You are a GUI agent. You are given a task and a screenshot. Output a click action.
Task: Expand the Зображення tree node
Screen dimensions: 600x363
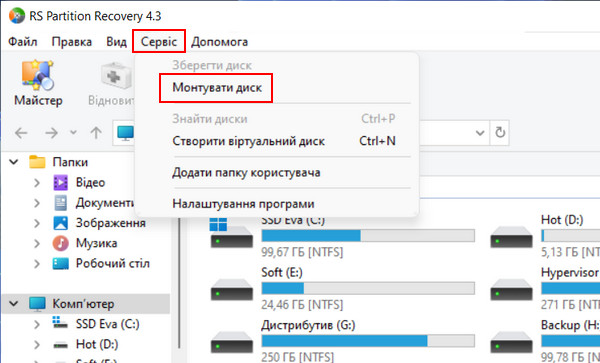point(37,223)
